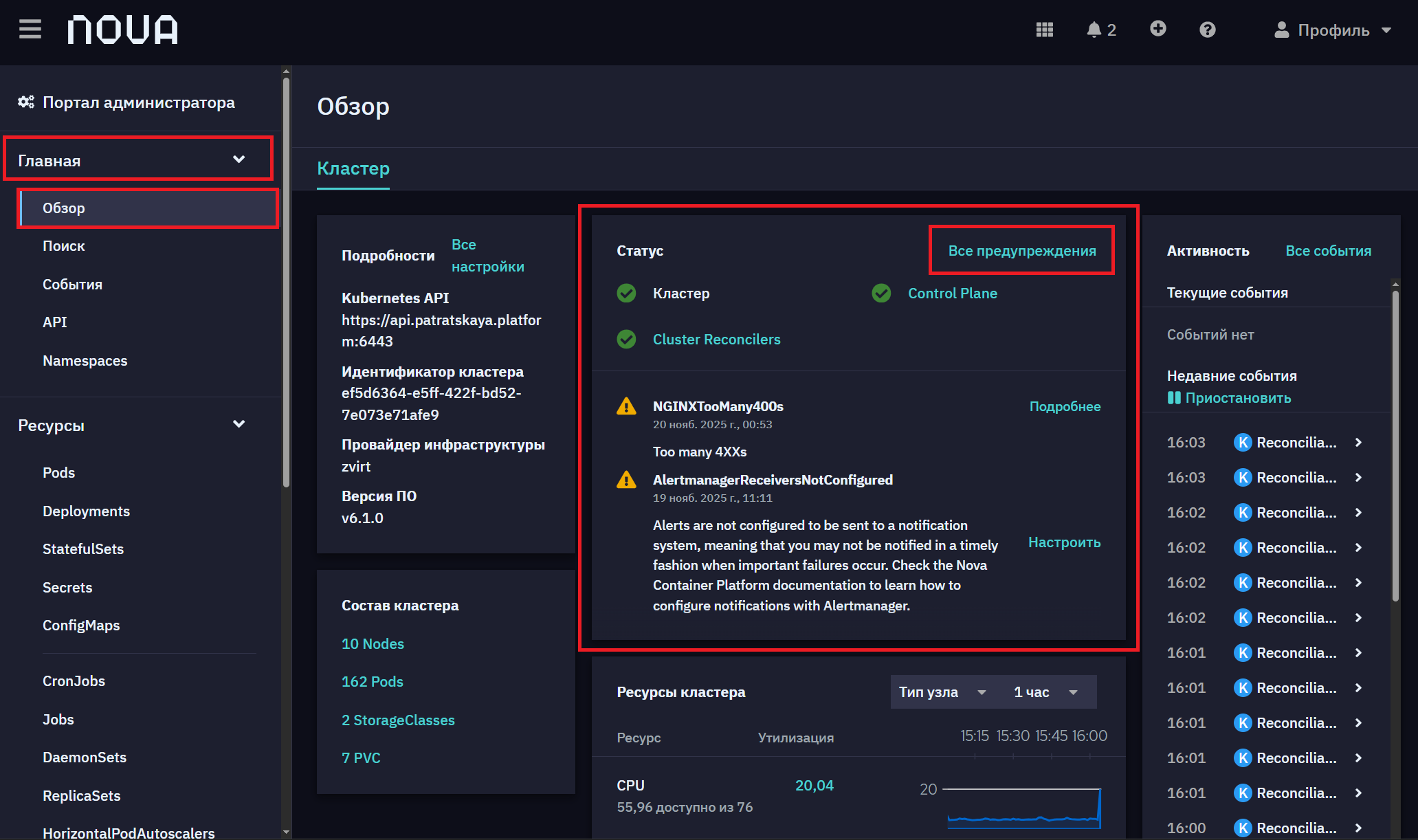Click Все события link
The width and height of the screenshot is (1418, 840).
click(x=1328, y=251)
